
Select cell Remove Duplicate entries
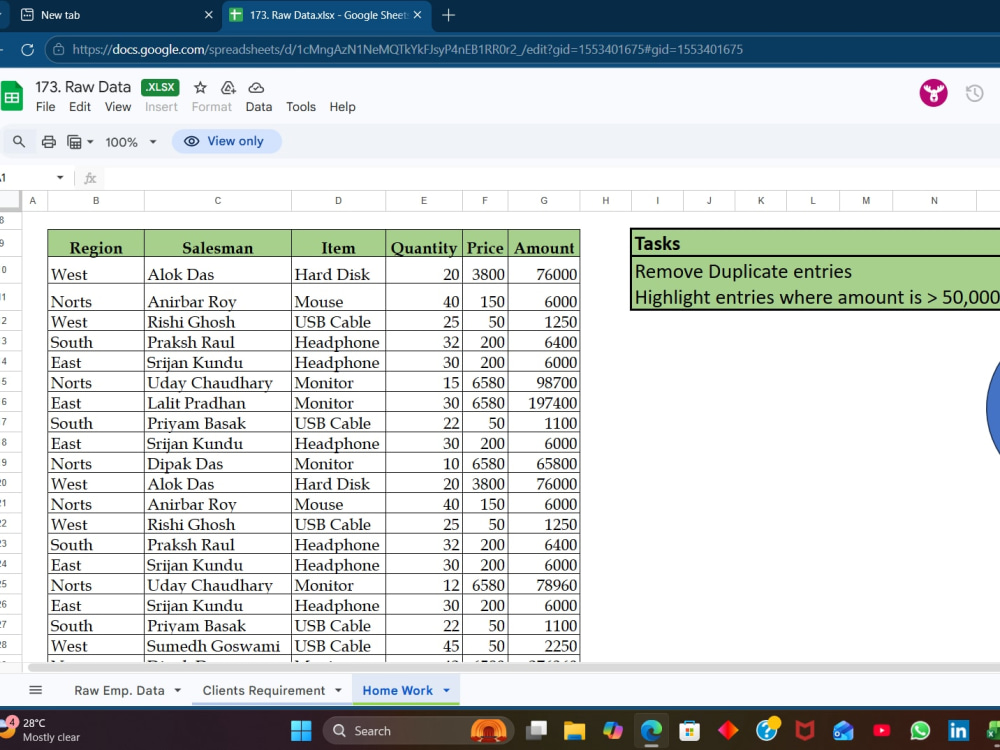point(815,271)
